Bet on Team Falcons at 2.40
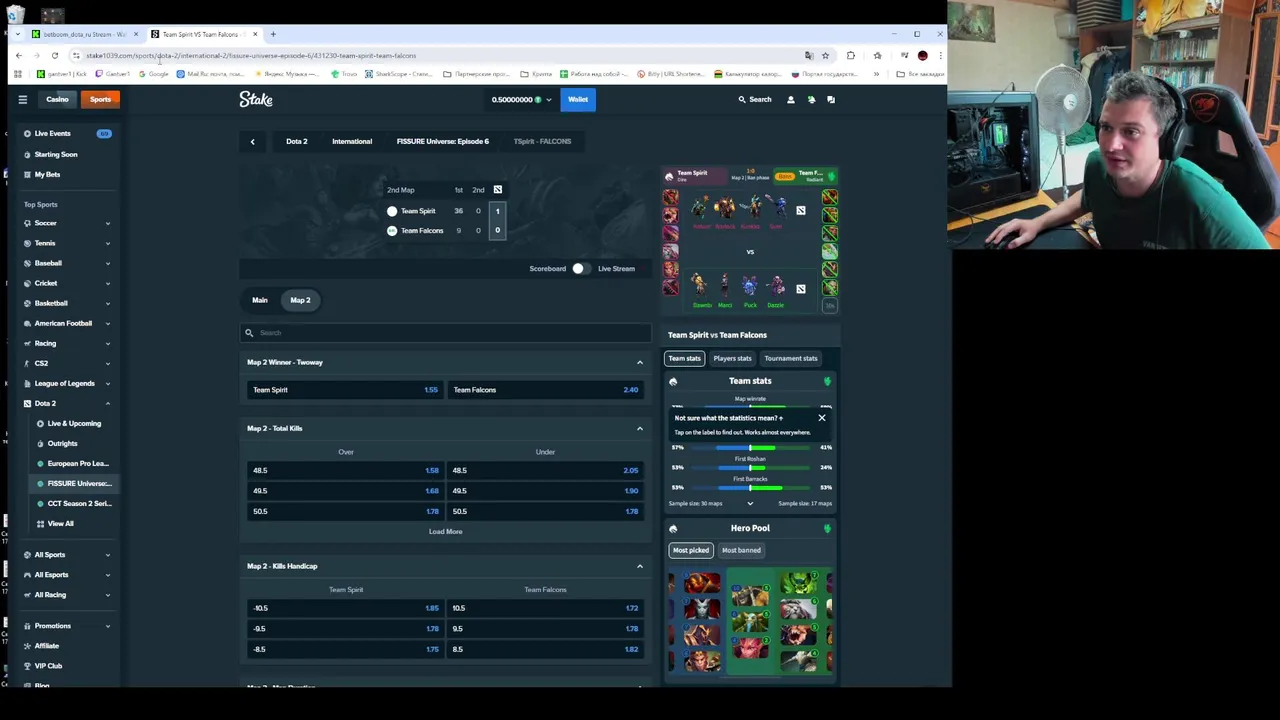Image resolution: width=1280 pixels, height=720 pixels. coord(545,390)
